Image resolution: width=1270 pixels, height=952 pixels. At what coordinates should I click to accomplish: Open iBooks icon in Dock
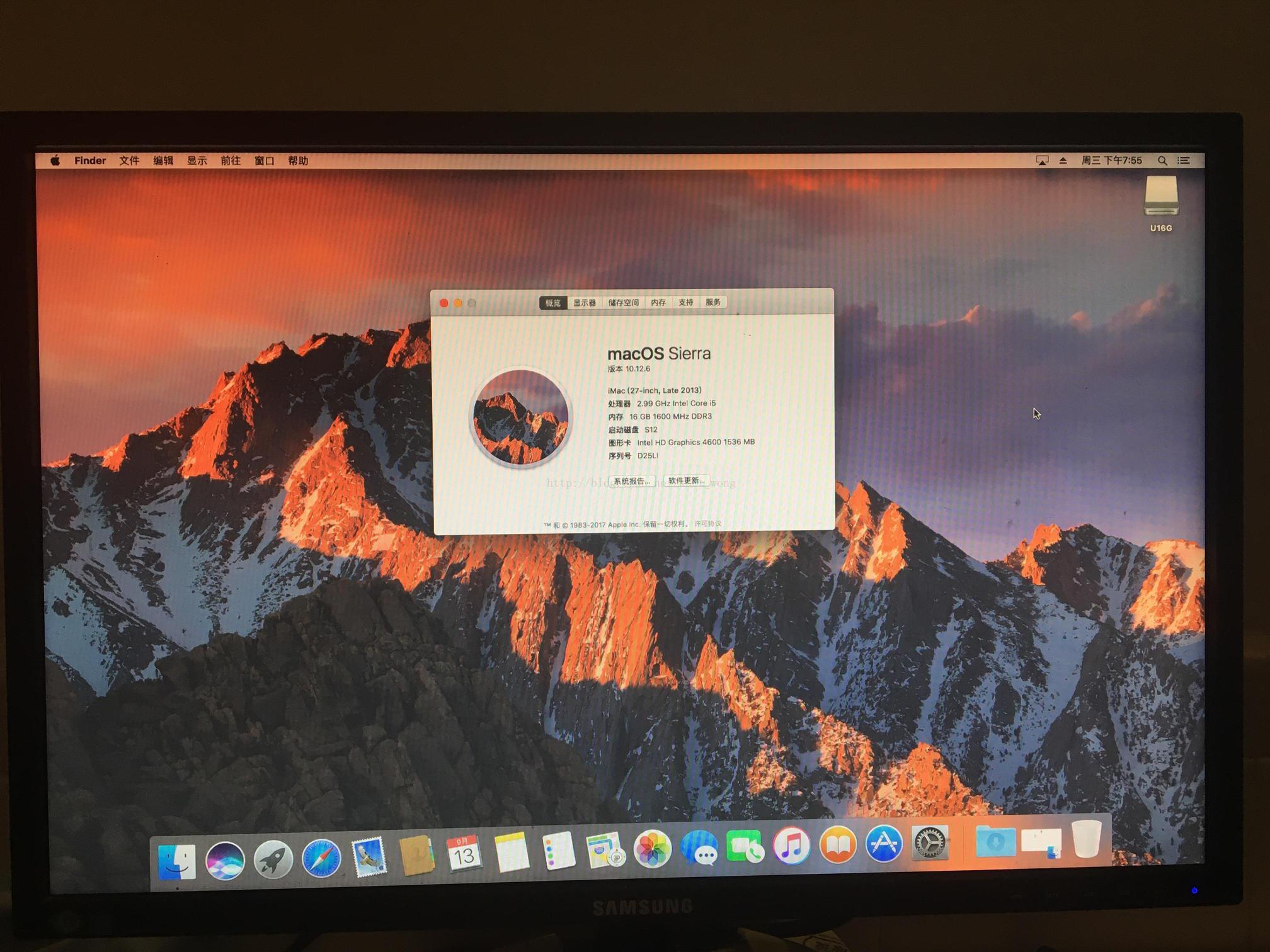838,844
